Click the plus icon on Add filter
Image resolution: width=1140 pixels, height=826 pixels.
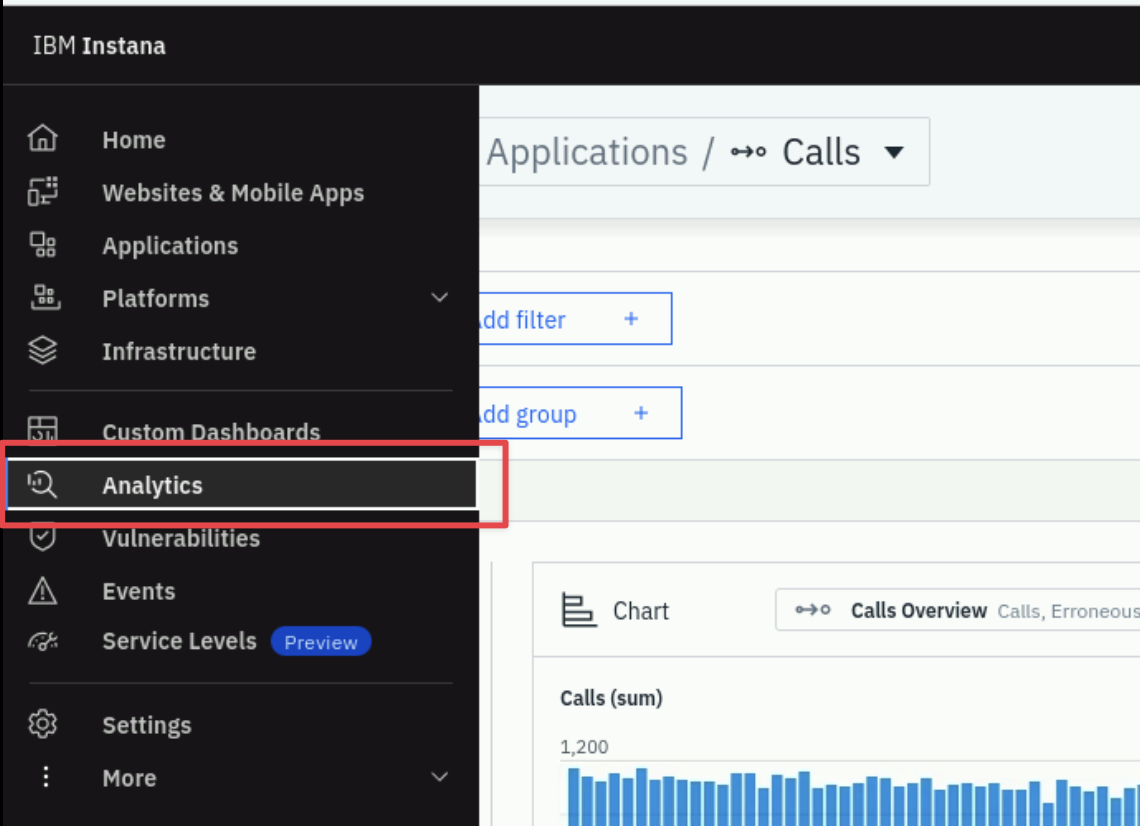(x=631, y=318)
